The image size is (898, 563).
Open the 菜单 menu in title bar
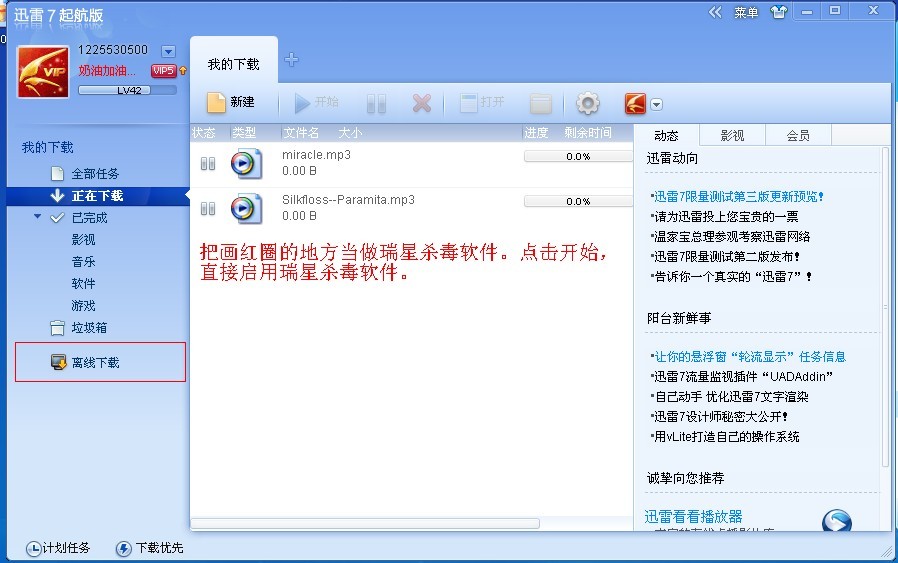746,13
